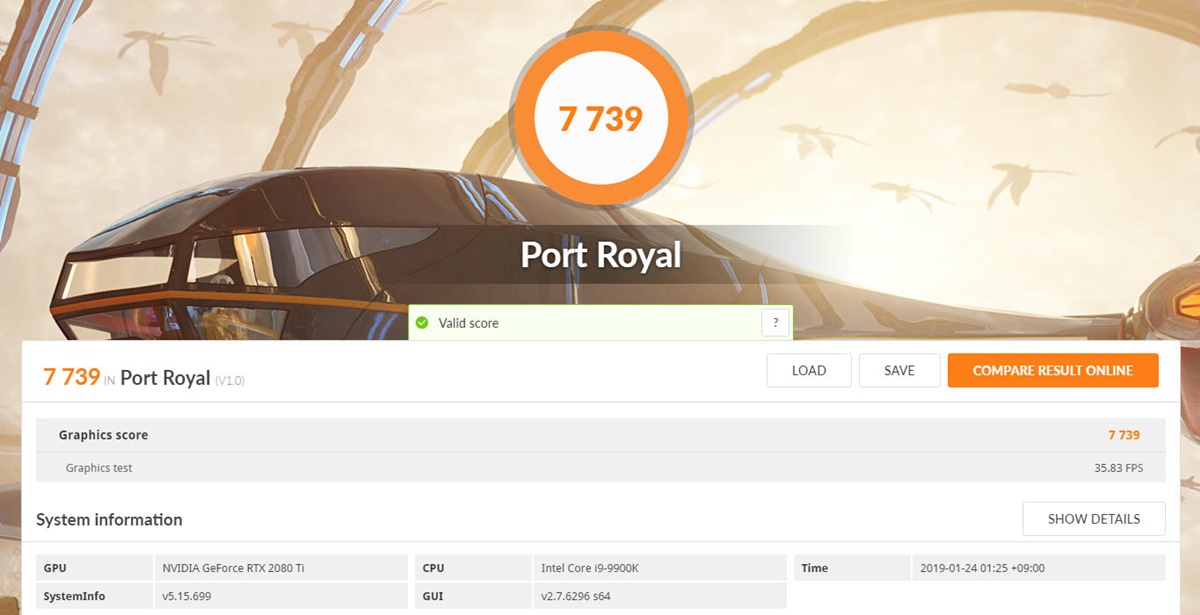Viewport: 1200px width, 615px height.
Task: Click the 35.83 FPS value
Action: coord(1119,468)
